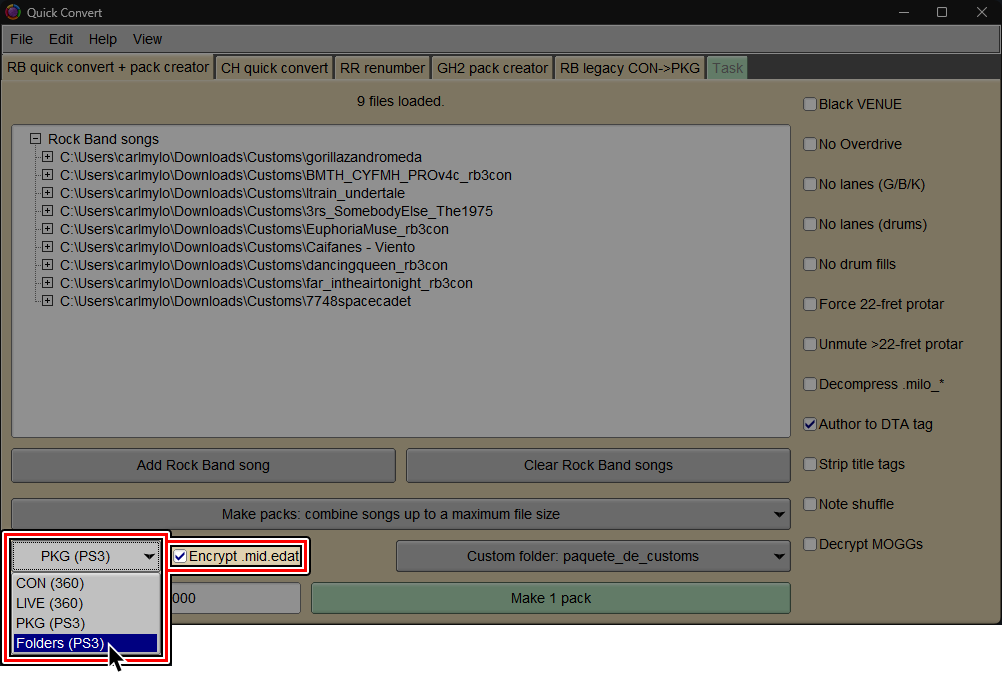Viewport: 1002px width, 680px height.
Task: Open the Help menu
Action: point(102,39)
